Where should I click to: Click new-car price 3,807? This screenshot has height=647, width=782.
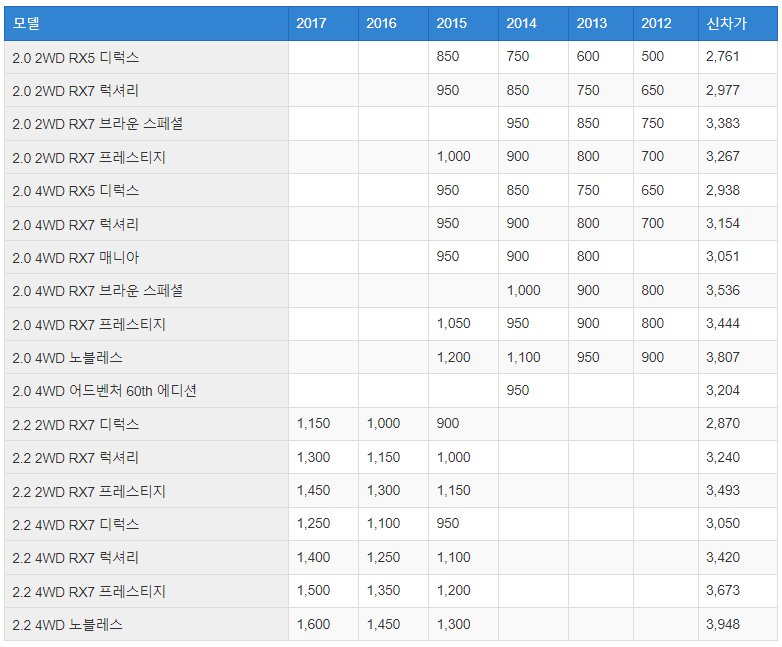[723, 357]
